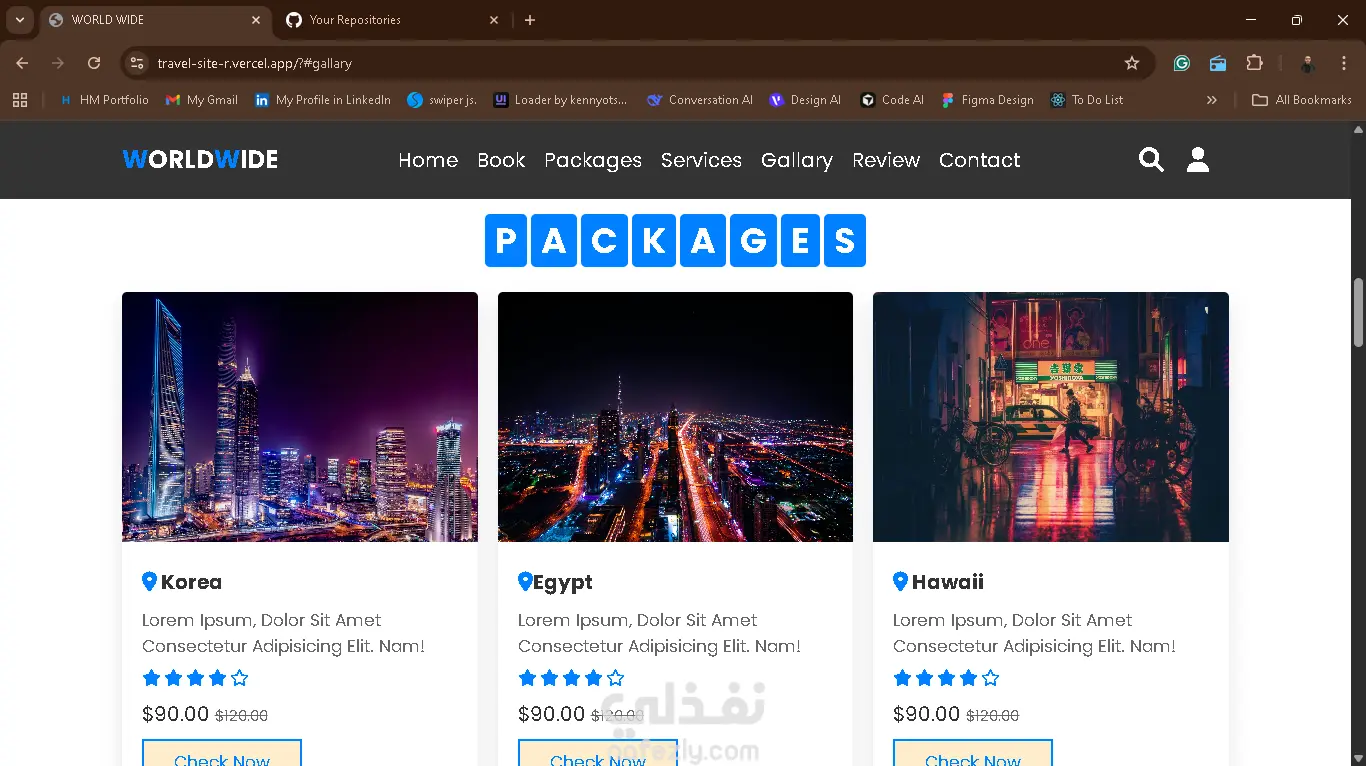
Task: Reload the current page
Action: tap(94, 63)
